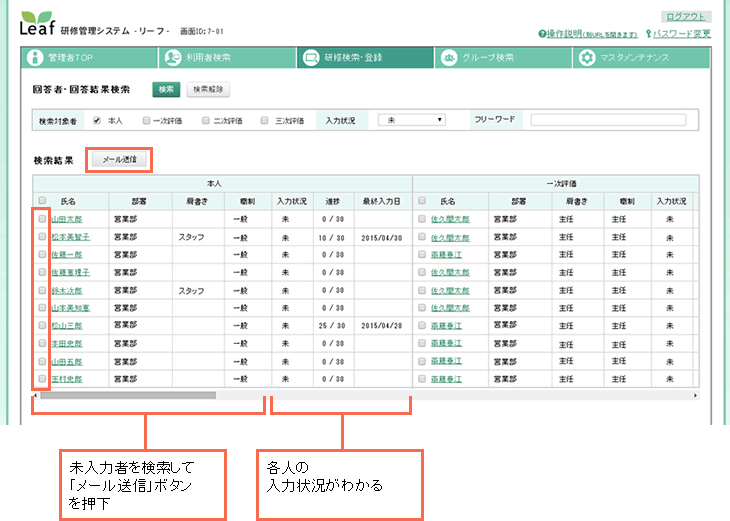The height and width of the screenshot is (521, 730).
Task: Click the date cell 2015/04/30
Action: [382, 238]
